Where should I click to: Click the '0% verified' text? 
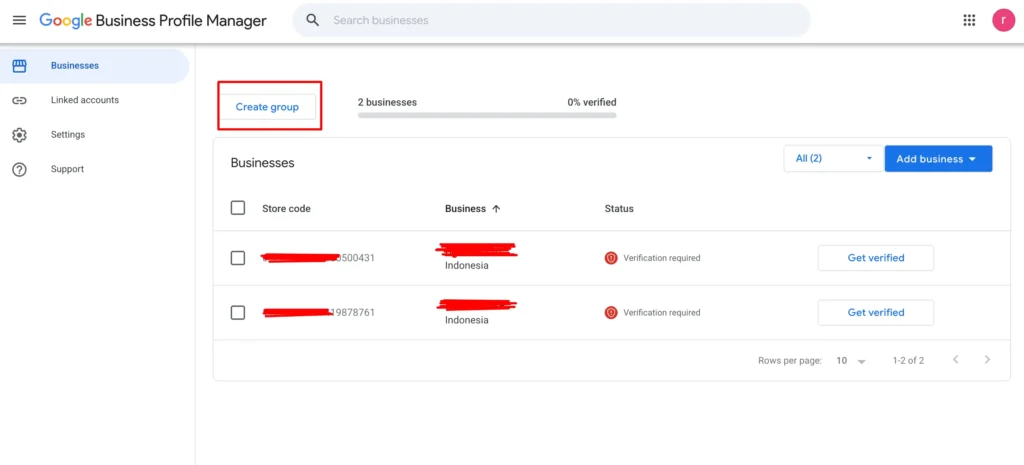point(592,103)
